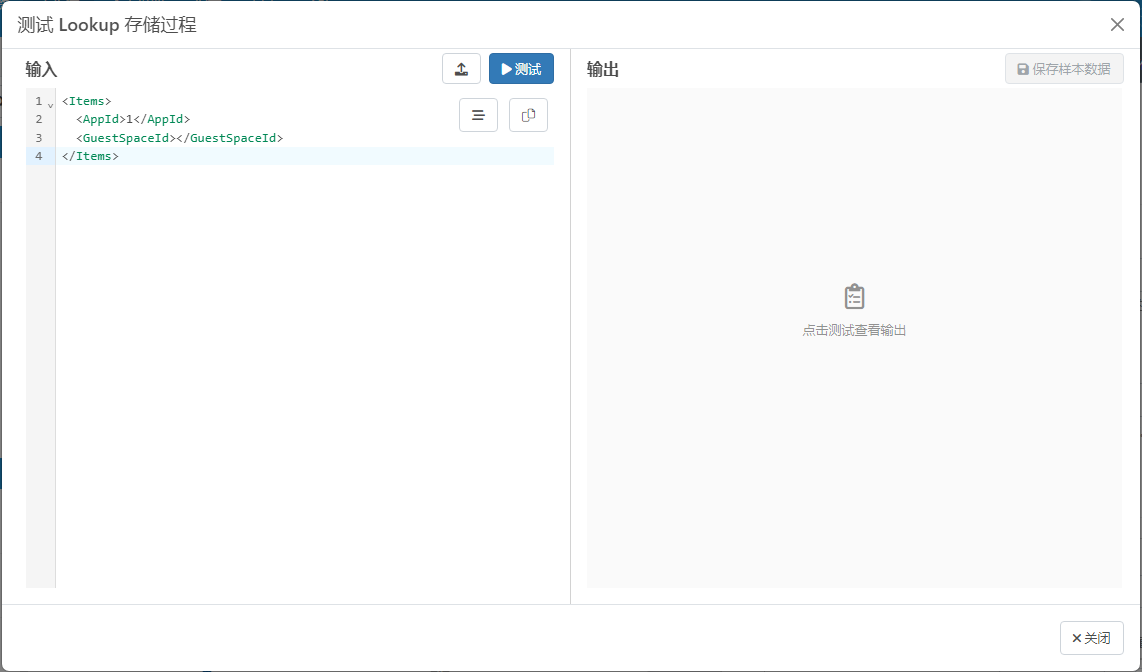Click the upload icon button beside 测试
This screenshot has width=1142, height=672.
tap(461, 69)
